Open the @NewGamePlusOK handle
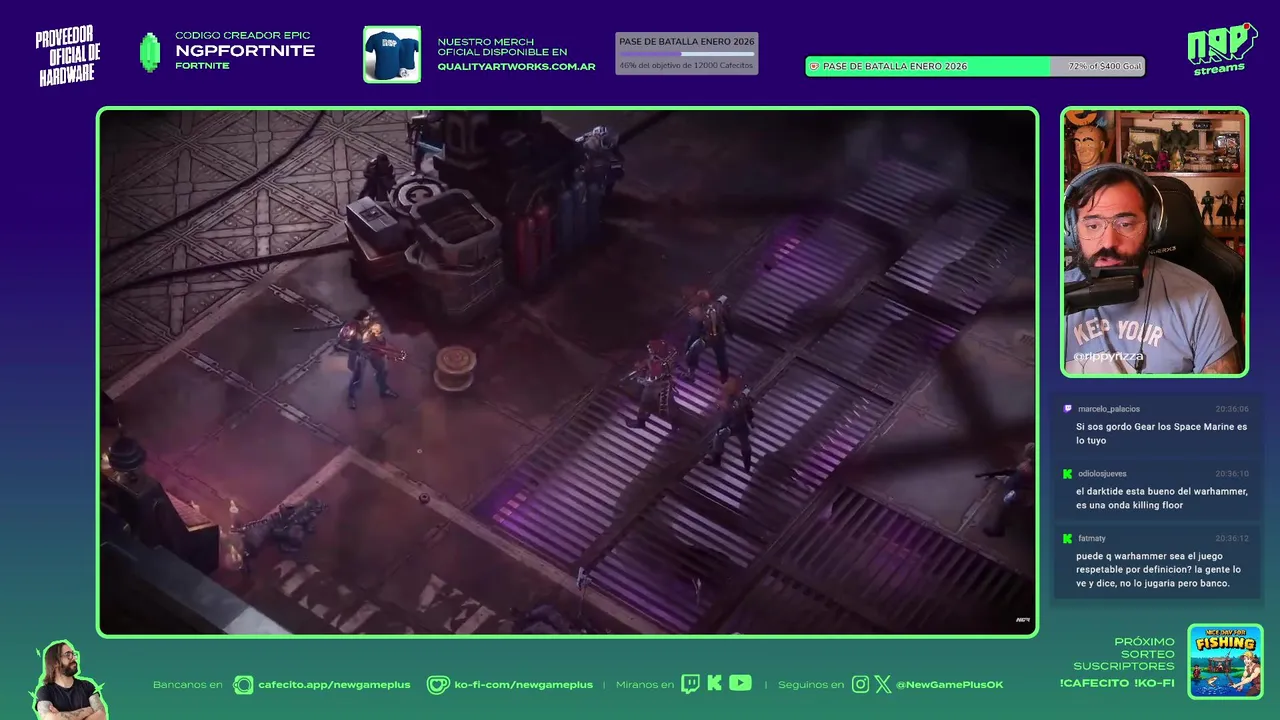The image size is (1280, 720). pos(949,685)
